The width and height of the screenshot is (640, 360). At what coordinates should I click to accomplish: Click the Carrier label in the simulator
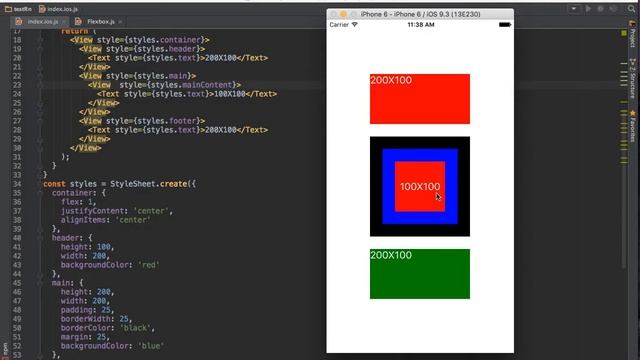click(x=339, y=24)
